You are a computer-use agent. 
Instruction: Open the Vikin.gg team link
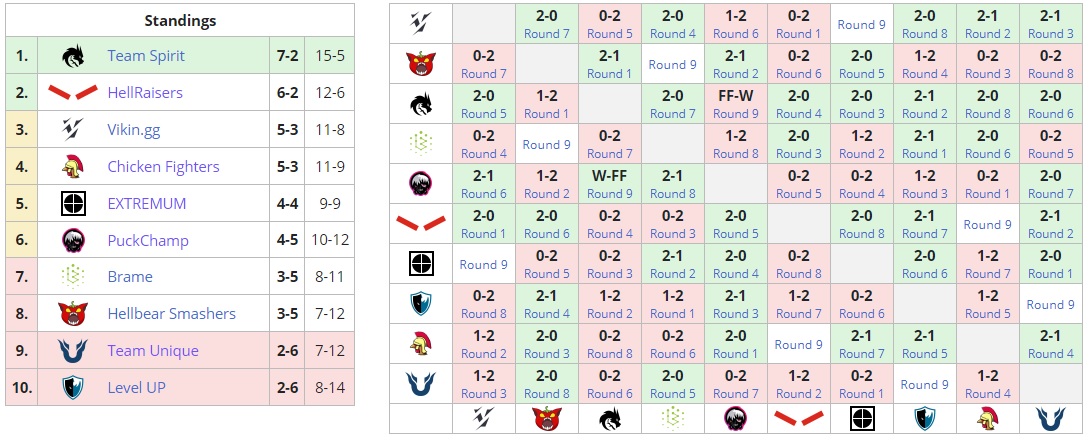pos(135,130)
